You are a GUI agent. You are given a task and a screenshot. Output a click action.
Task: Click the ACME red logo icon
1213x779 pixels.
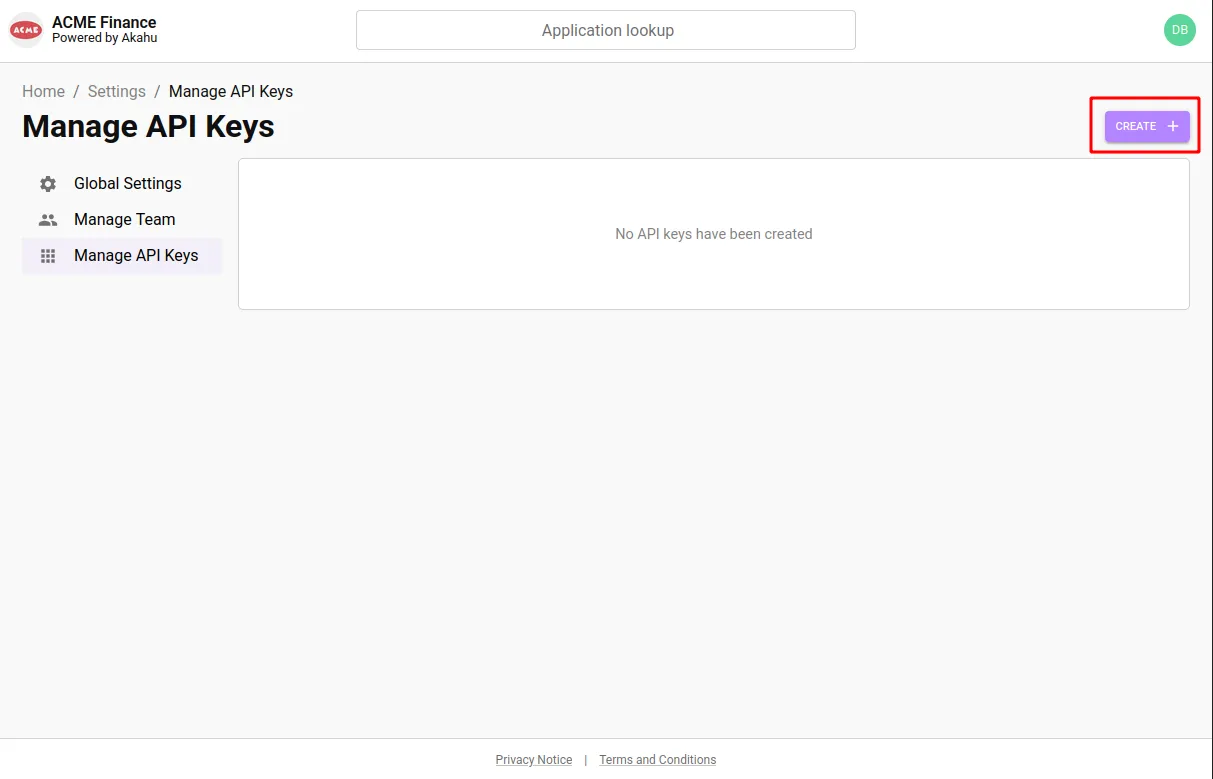coord(26,30)
